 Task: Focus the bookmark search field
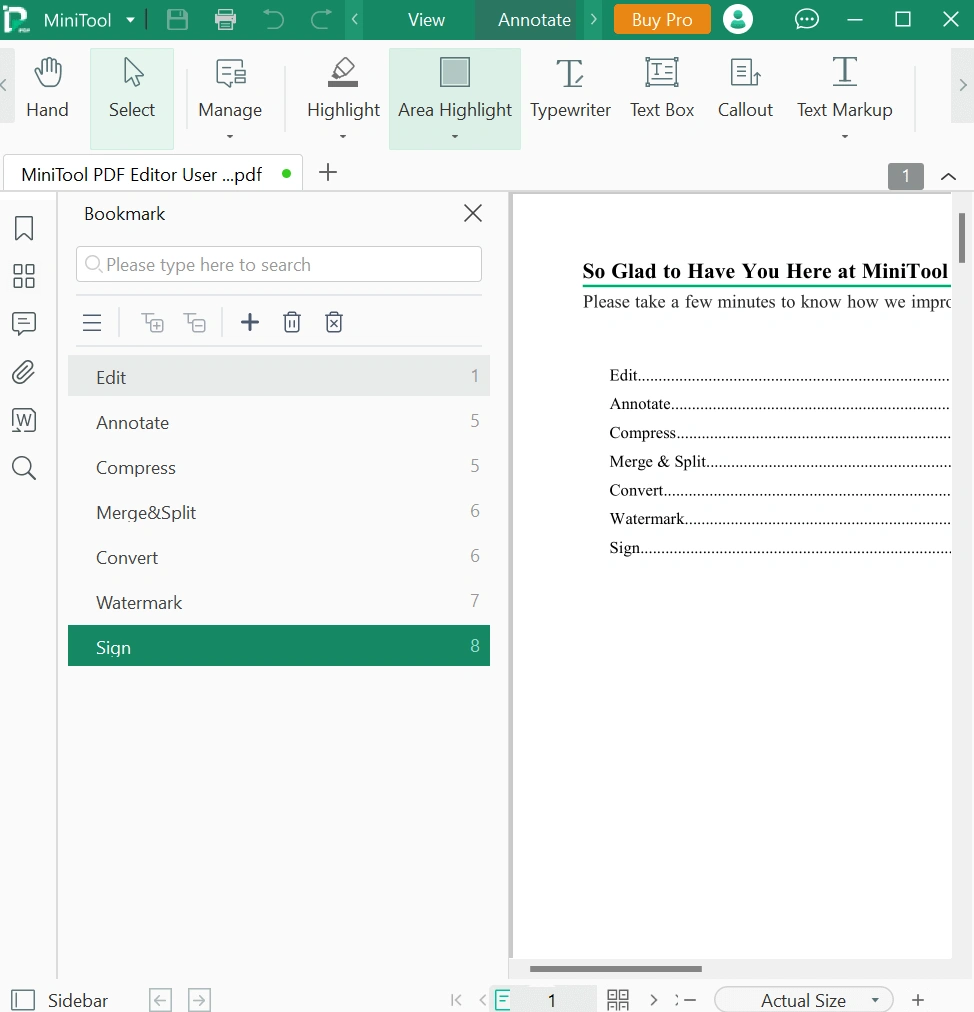pyautogui.click(x=279, y=264)
